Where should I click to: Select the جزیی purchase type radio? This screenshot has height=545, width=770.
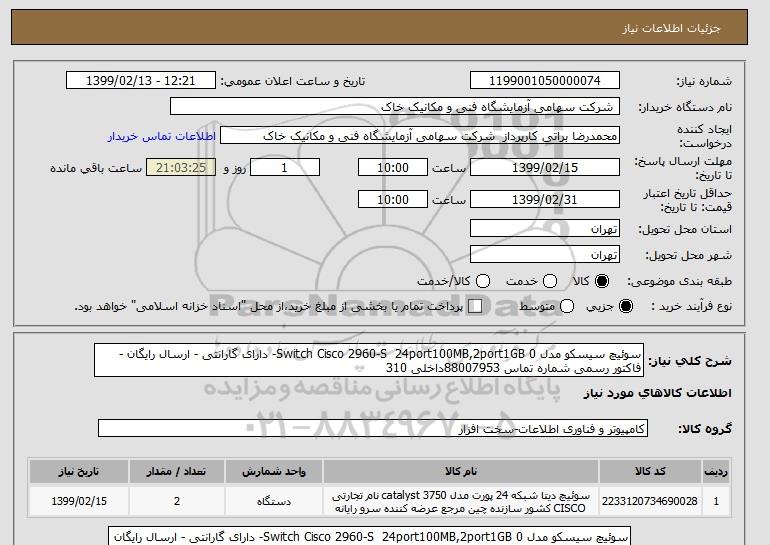pyautogui.click(x=626, y=306)
